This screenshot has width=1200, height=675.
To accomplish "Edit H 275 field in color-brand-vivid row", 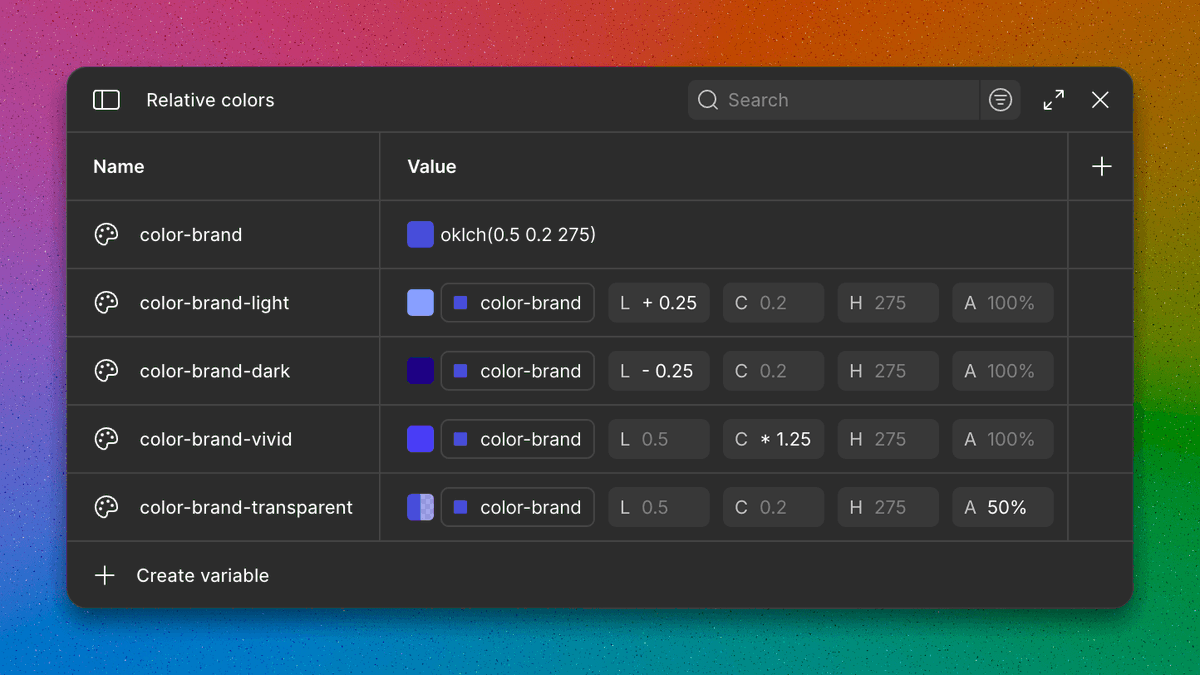I will (x=888, y=439).
